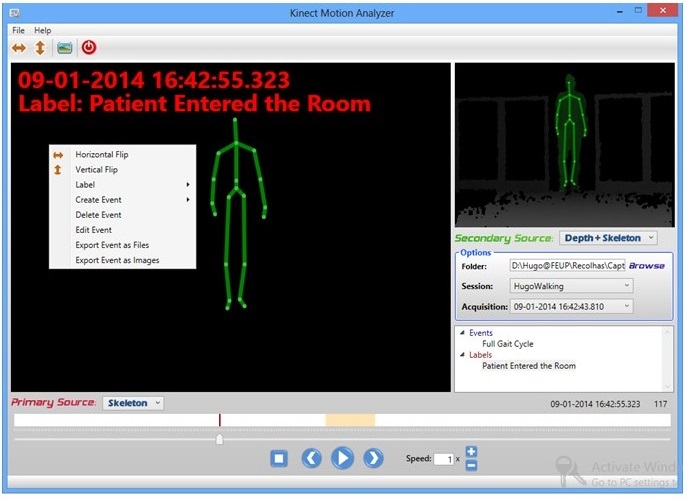Click the red label marker on timeline
The height and width of the screenshot is (500, 692).
click(x=219, y=420)
